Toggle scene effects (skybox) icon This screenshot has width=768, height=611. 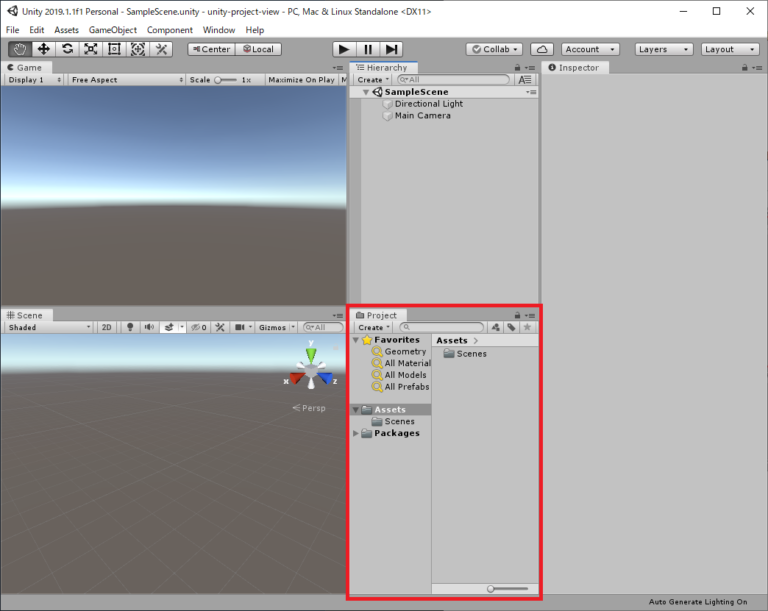click(169, 327)
